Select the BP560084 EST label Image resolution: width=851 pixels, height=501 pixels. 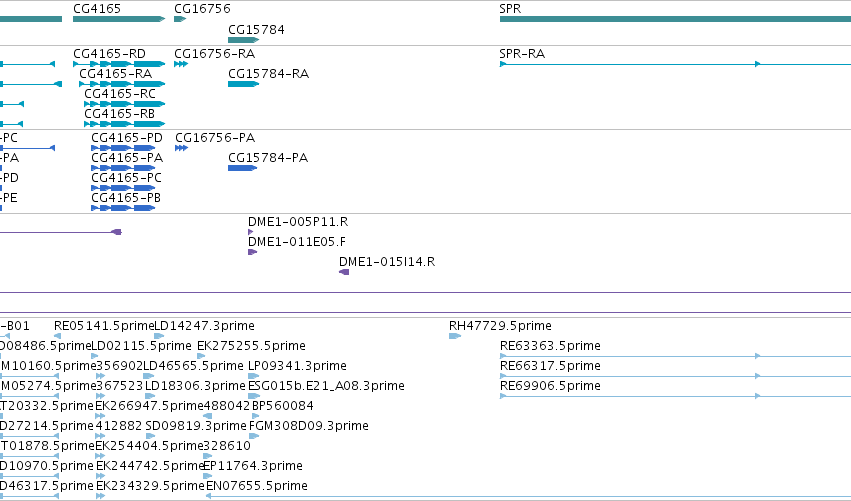tap(283, 406)
